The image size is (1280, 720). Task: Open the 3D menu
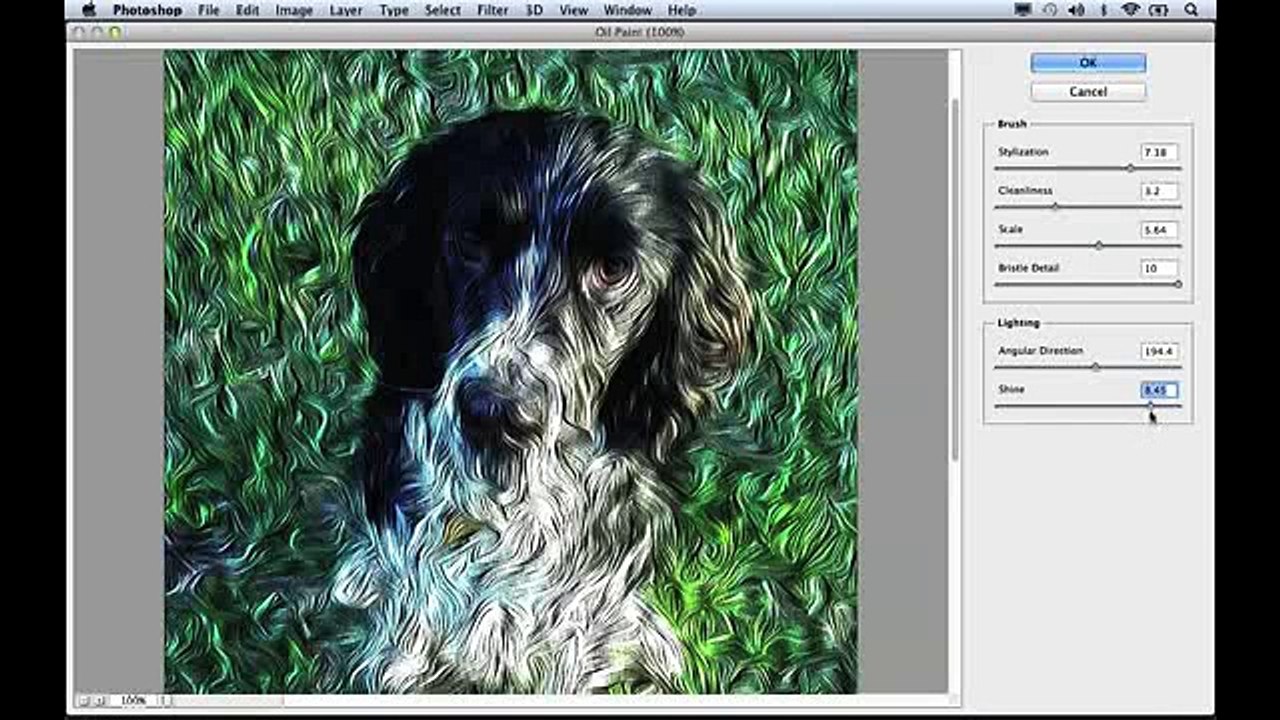point(534,10)
